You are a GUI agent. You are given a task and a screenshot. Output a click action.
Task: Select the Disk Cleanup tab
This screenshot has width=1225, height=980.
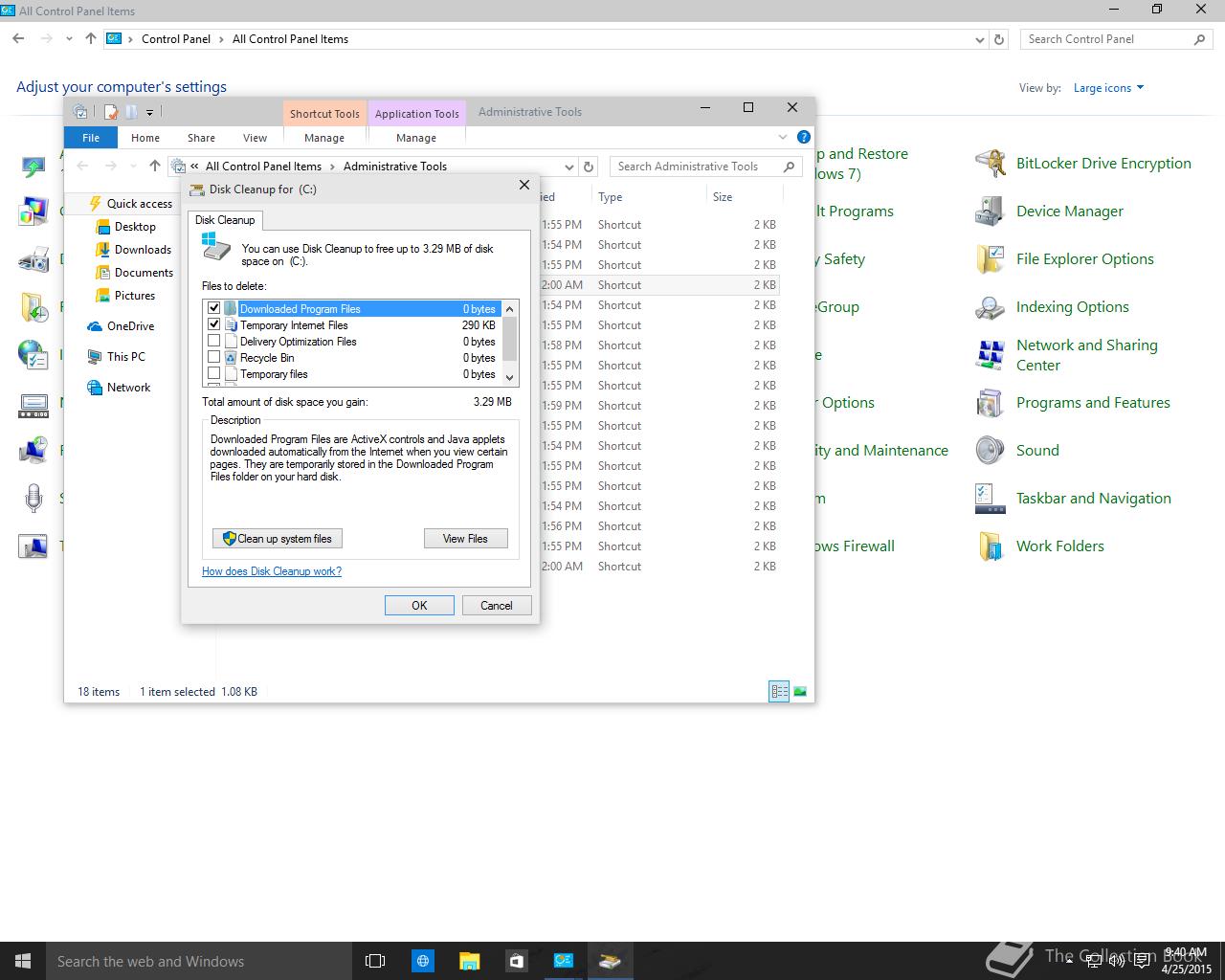225,220
